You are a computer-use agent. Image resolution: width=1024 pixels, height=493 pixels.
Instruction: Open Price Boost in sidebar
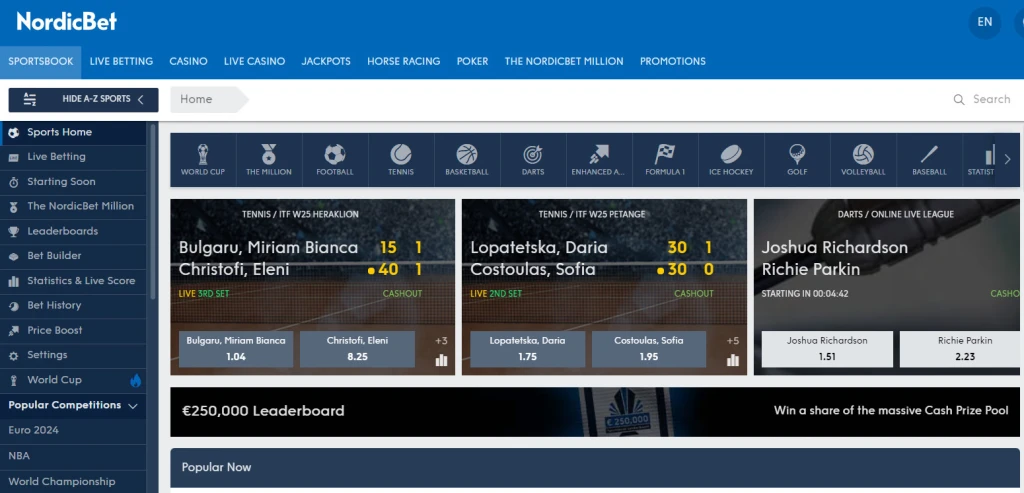pos(73,331)
